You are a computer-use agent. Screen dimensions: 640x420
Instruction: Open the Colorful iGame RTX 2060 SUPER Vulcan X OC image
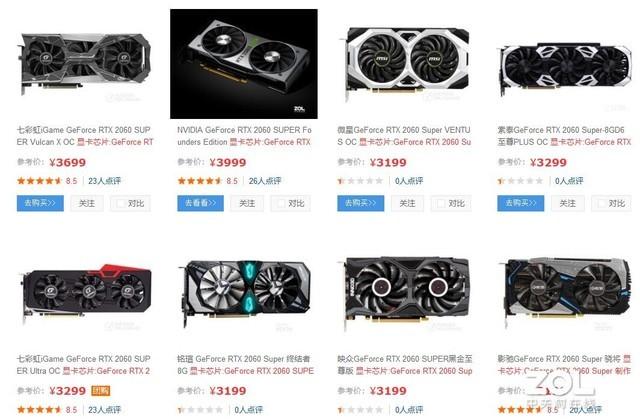coord(84,64)
